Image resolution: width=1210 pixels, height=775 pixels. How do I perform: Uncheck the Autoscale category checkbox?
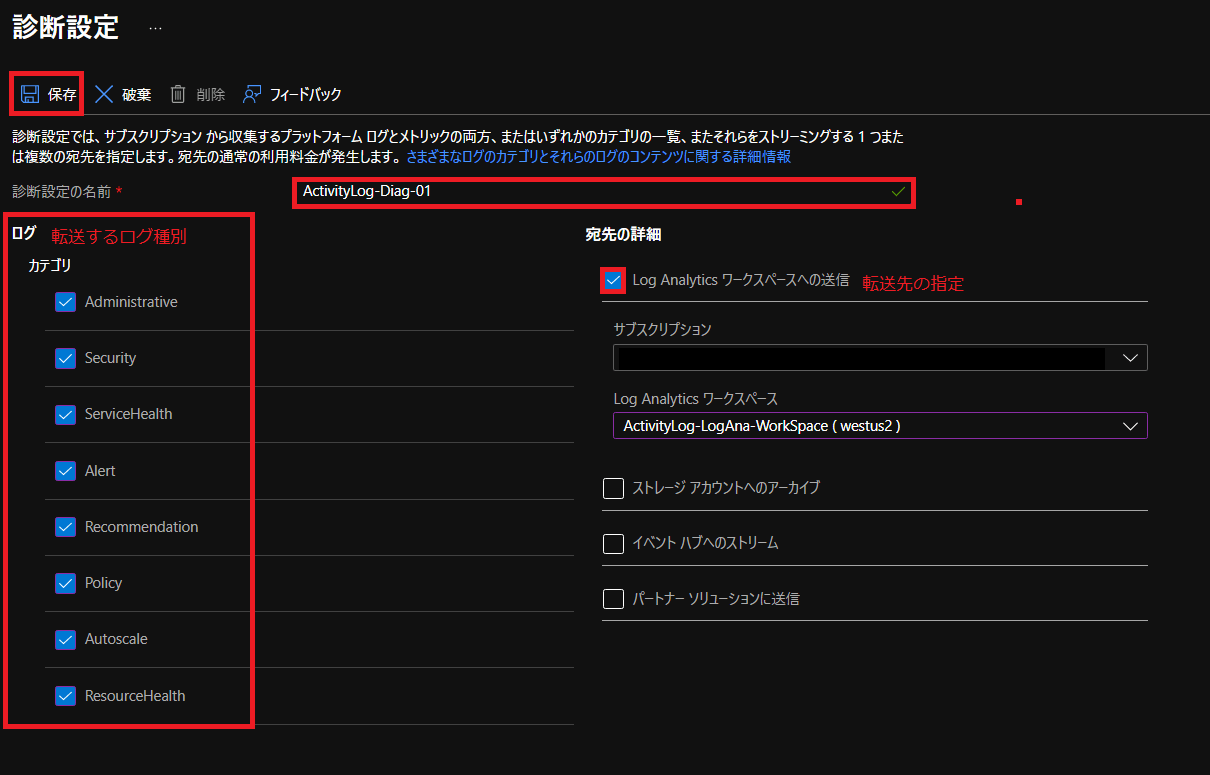pyautogui.click(x=66, y=639)
